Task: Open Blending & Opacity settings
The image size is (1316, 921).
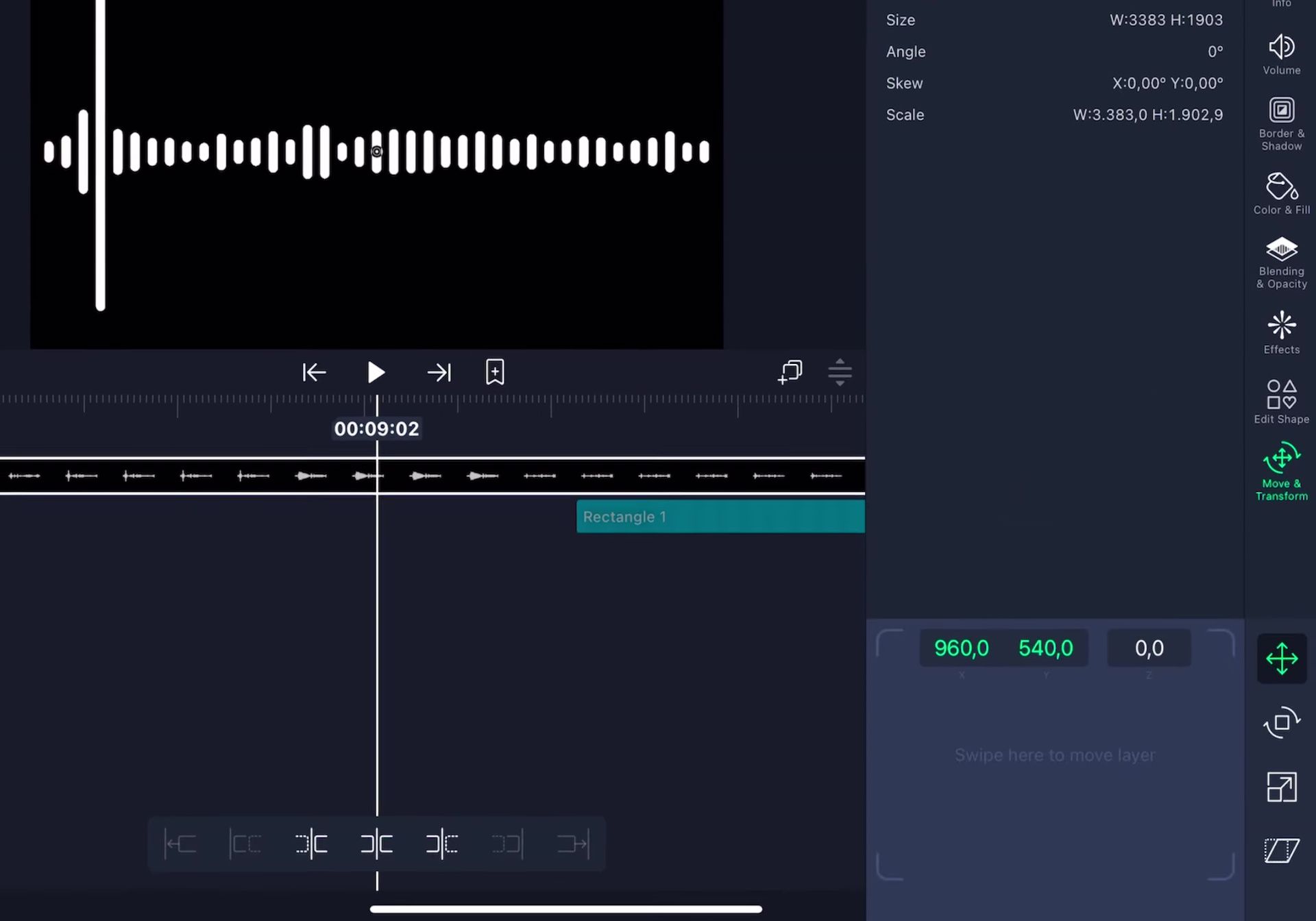Action: (x=1281, y=263)
